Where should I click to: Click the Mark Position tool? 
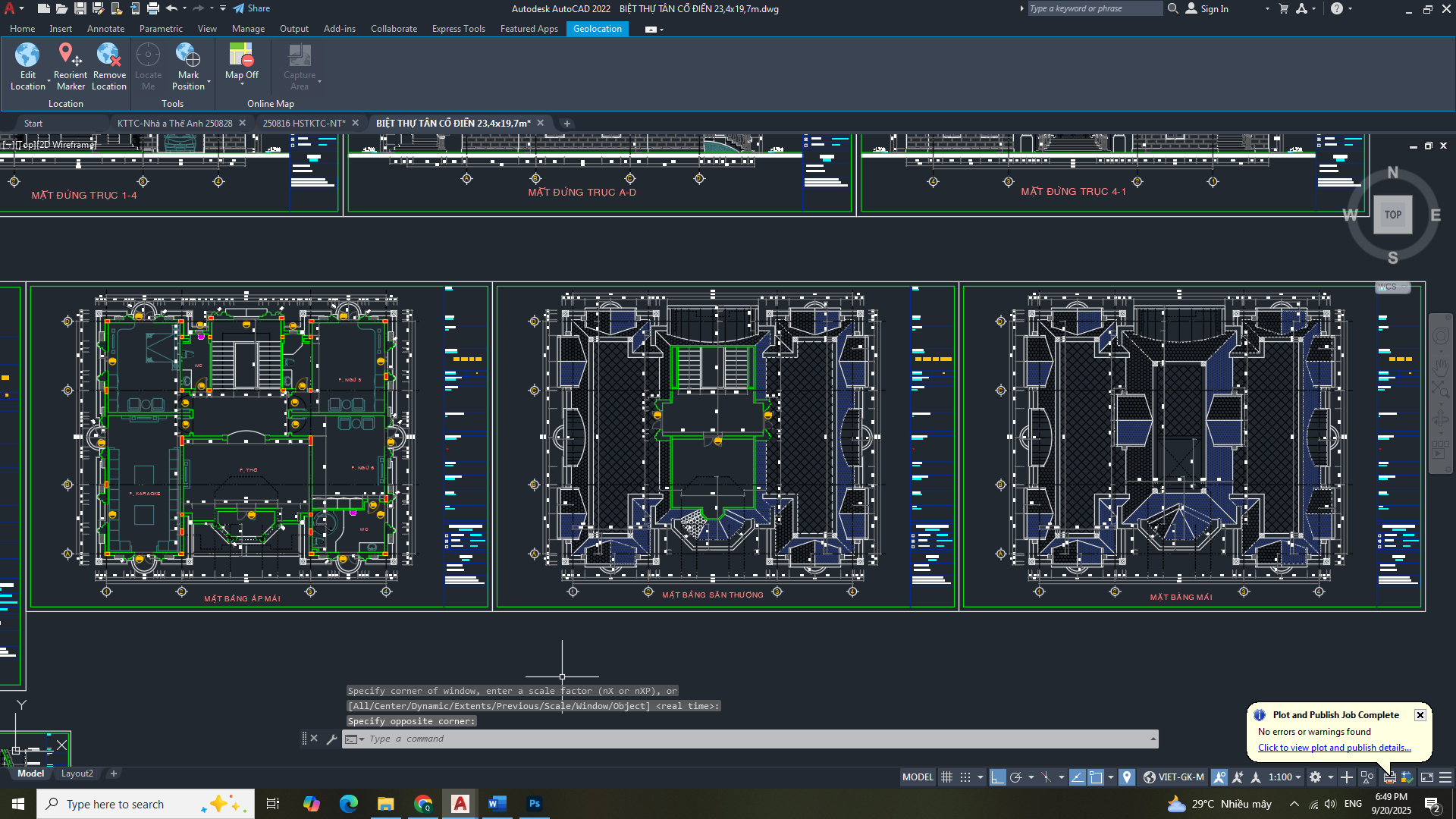pos(188,55)
